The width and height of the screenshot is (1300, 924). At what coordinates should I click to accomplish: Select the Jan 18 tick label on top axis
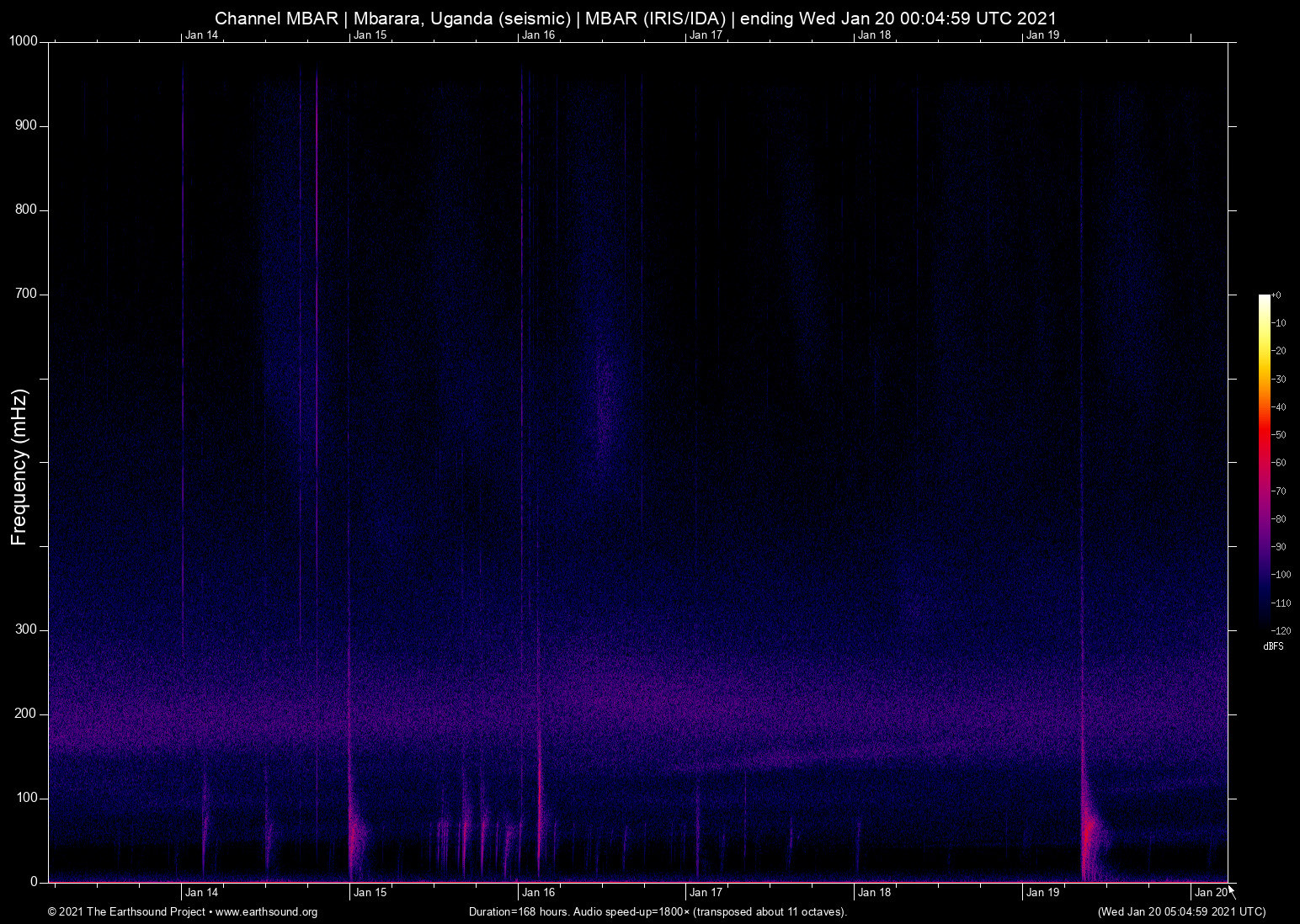[873, 35]
